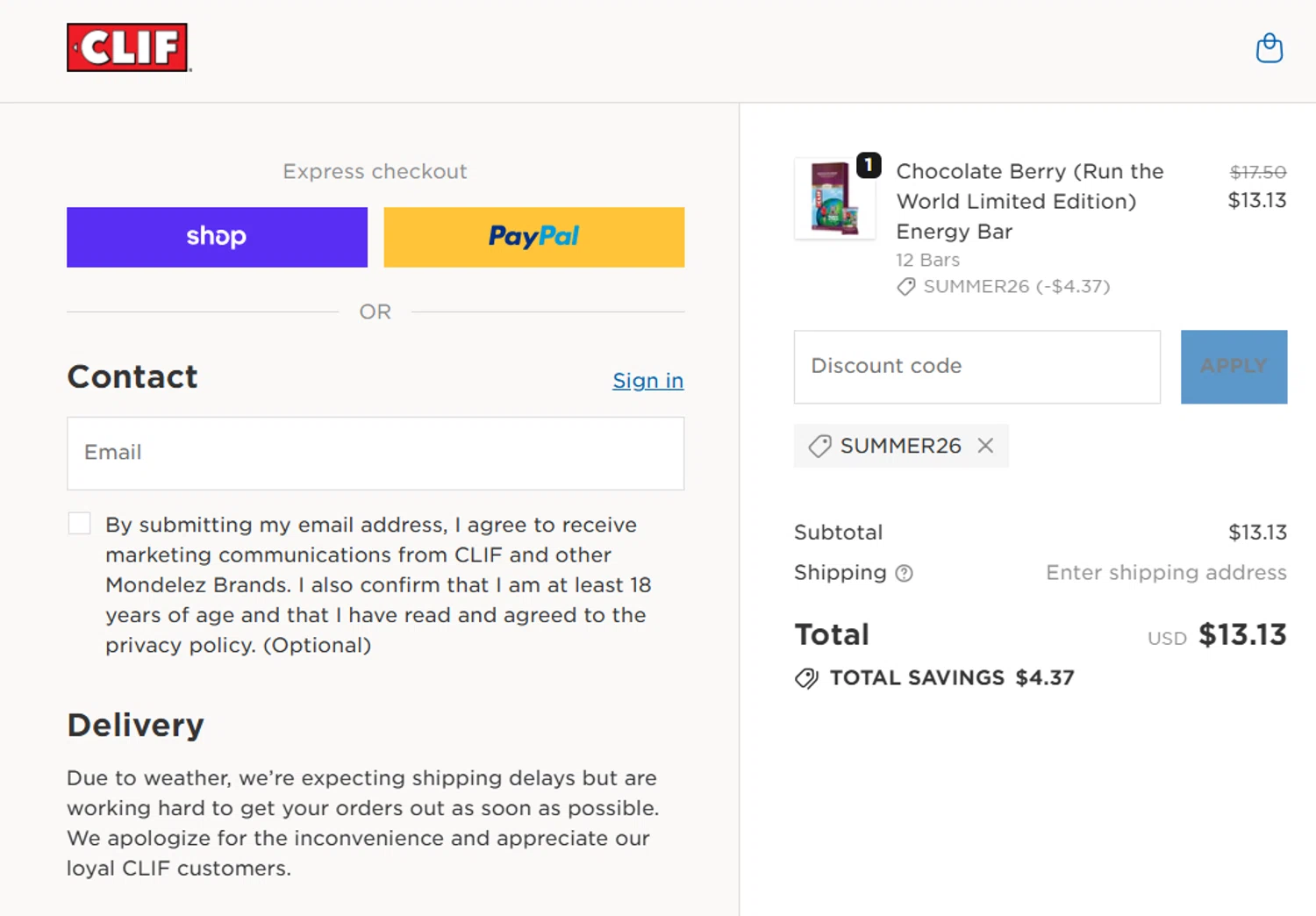Click the struck-through $17.50 price
The image size is (1316, 916).
click(1257, 172)
